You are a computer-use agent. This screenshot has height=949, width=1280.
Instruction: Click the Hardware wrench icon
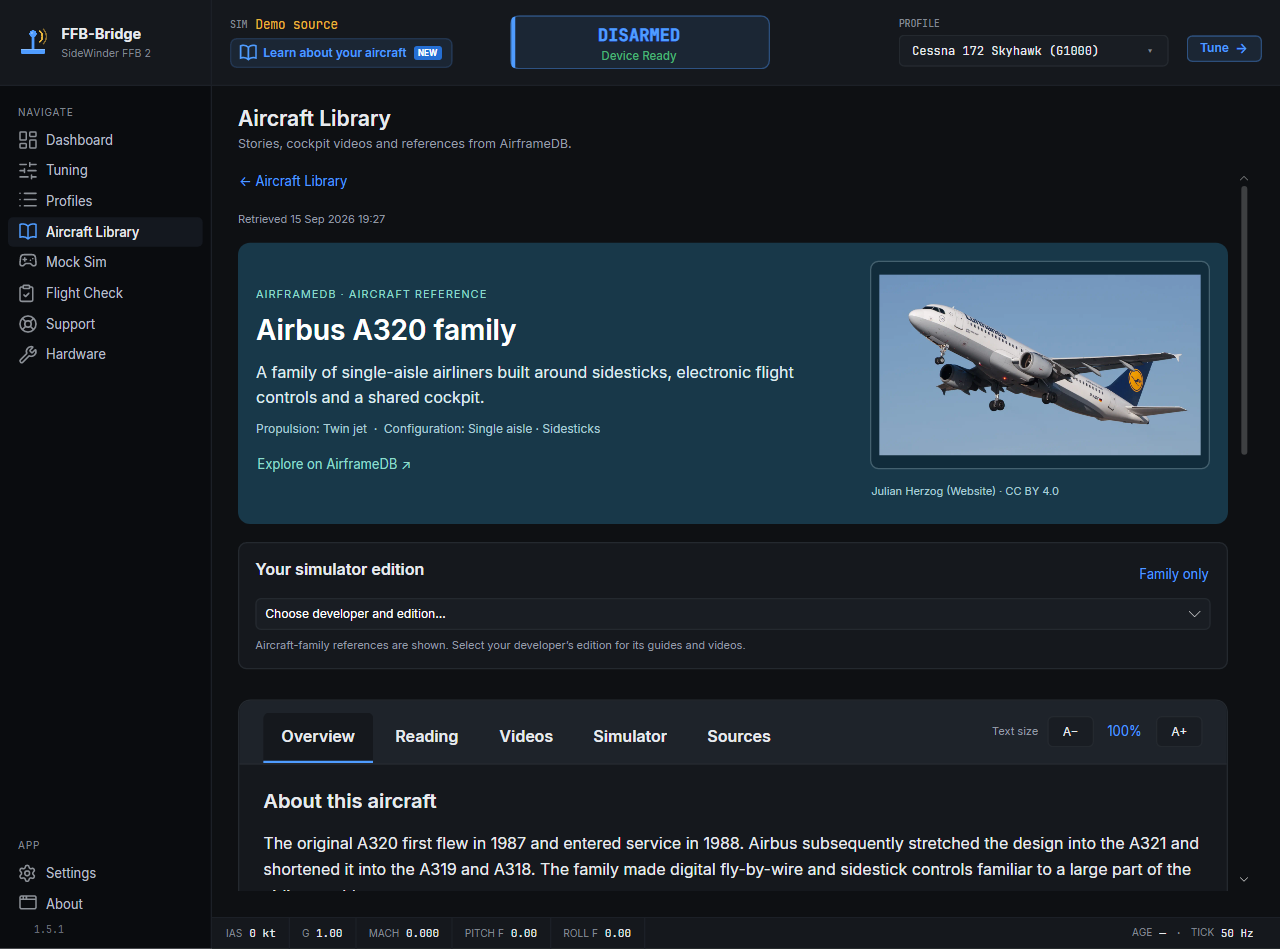point(28,354)
